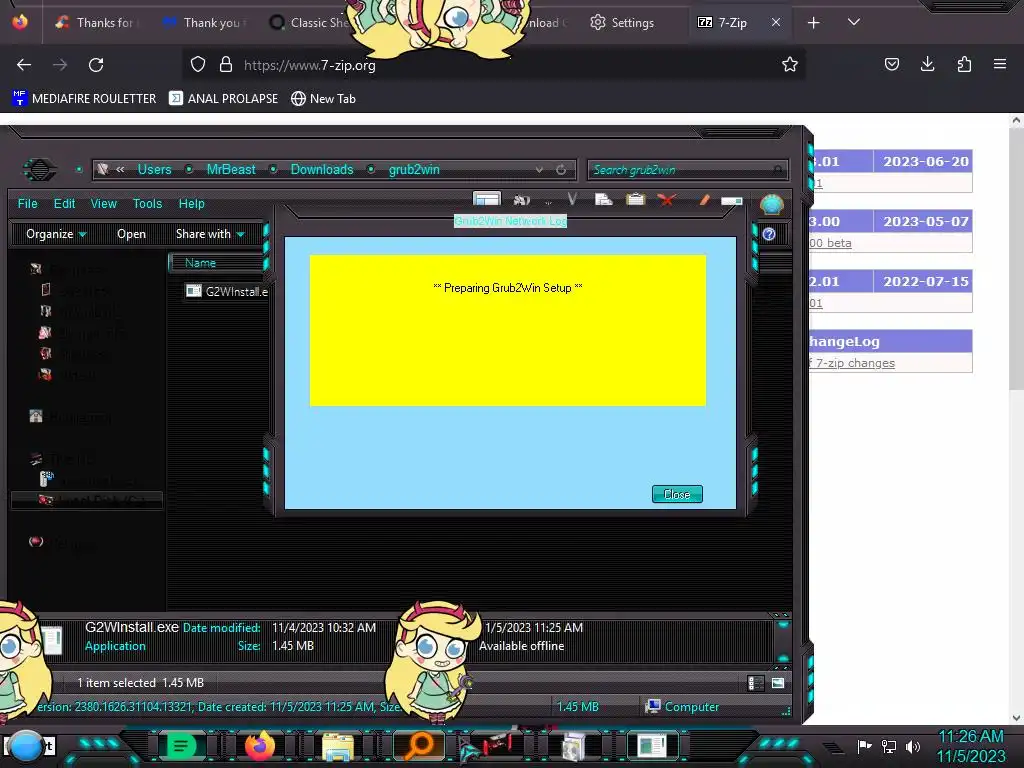The height and width of the screenshot is (768, 1024).
Task: Open the Firefox extensions icon
Action: coord(964,64)
